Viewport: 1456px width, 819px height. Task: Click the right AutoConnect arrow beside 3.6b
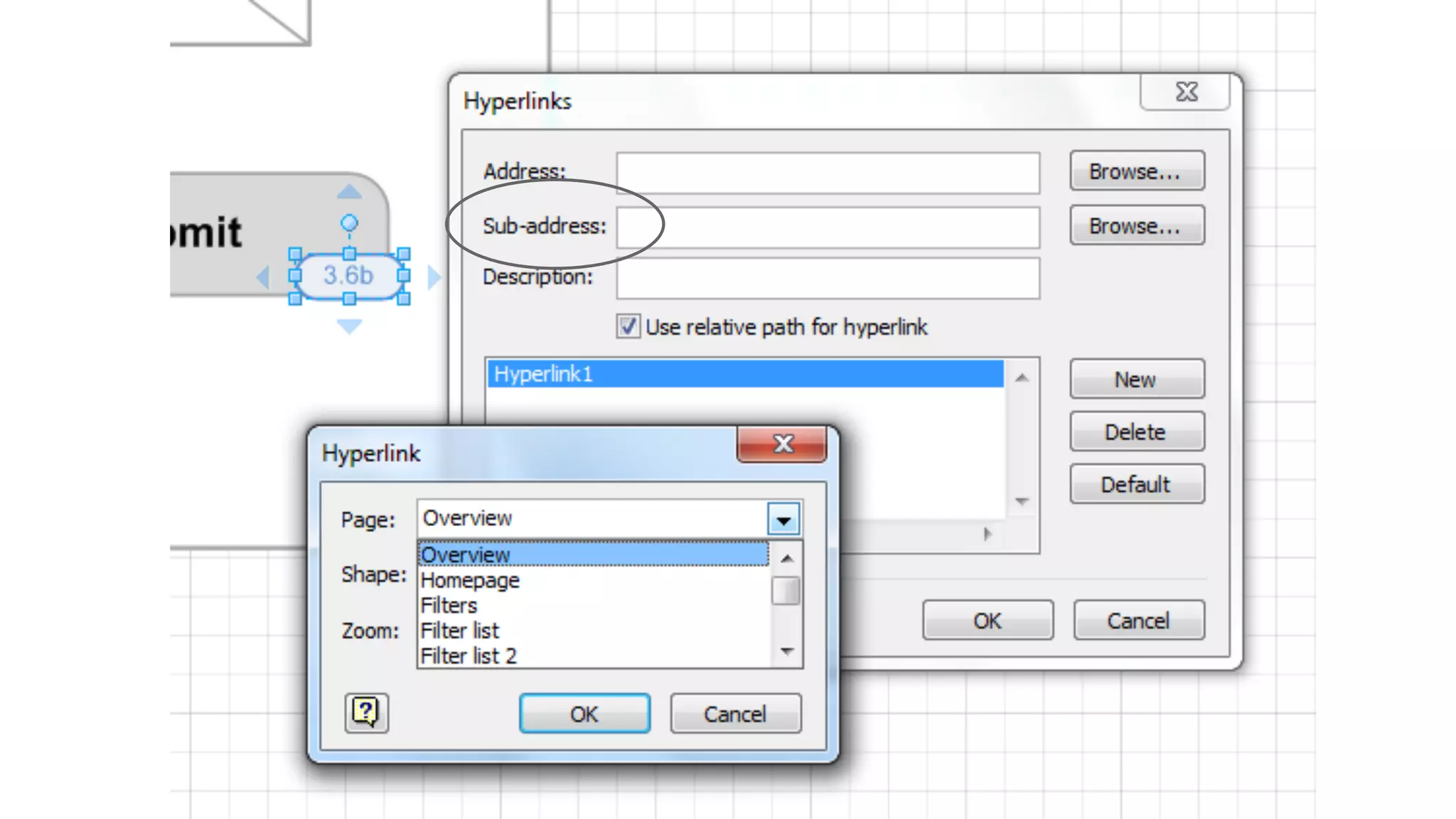tap(434, 277)
